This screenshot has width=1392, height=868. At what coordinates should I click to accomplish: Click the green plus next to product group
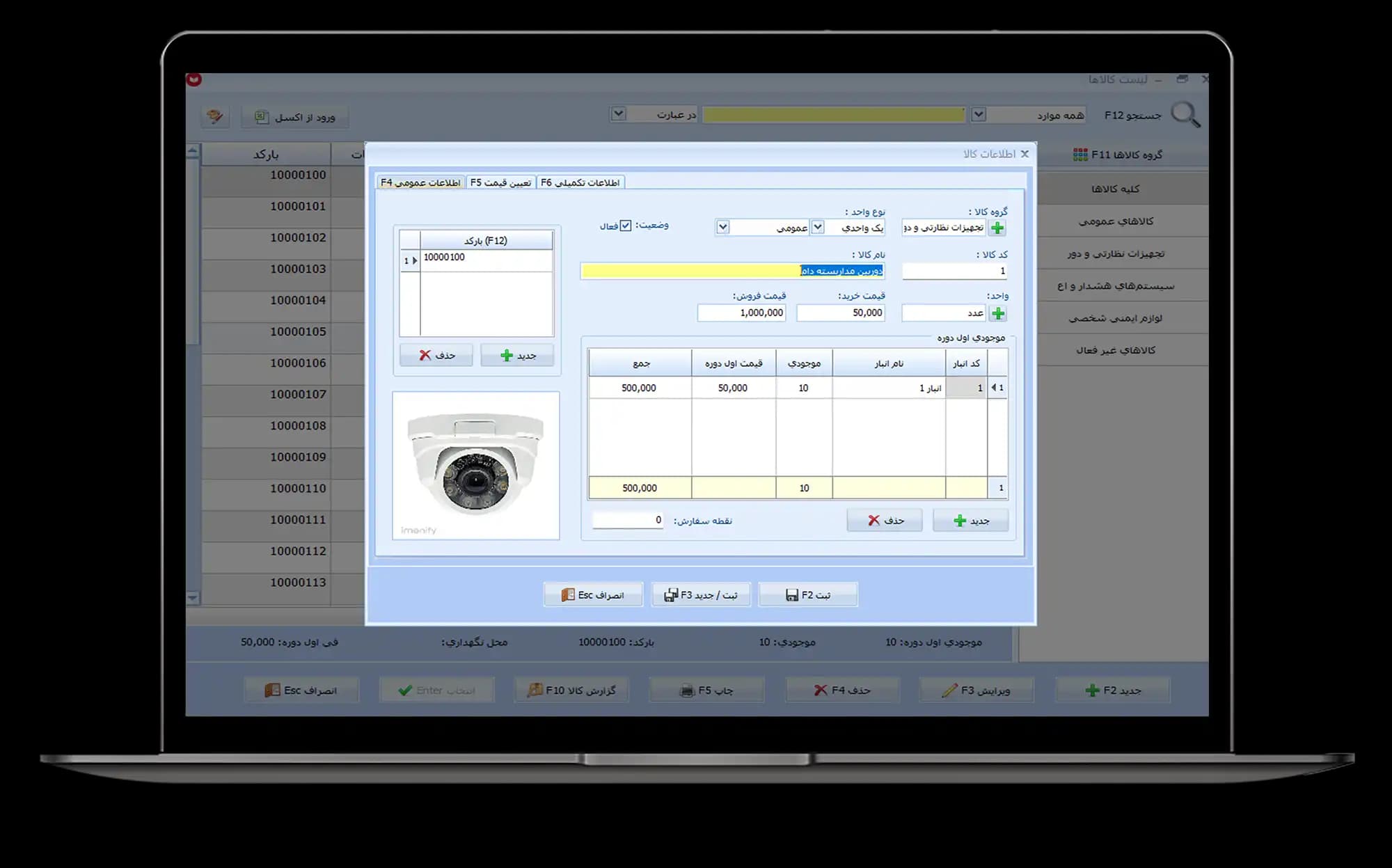(997, 228)
